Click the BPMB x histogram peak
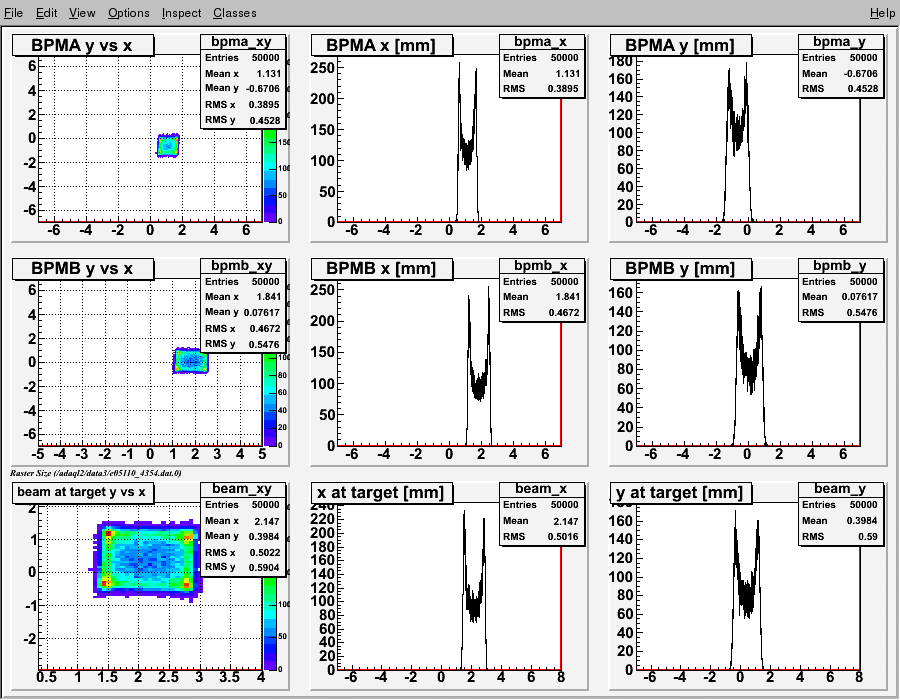The width and height of the screenshot is (900, 700). [488, 288]
